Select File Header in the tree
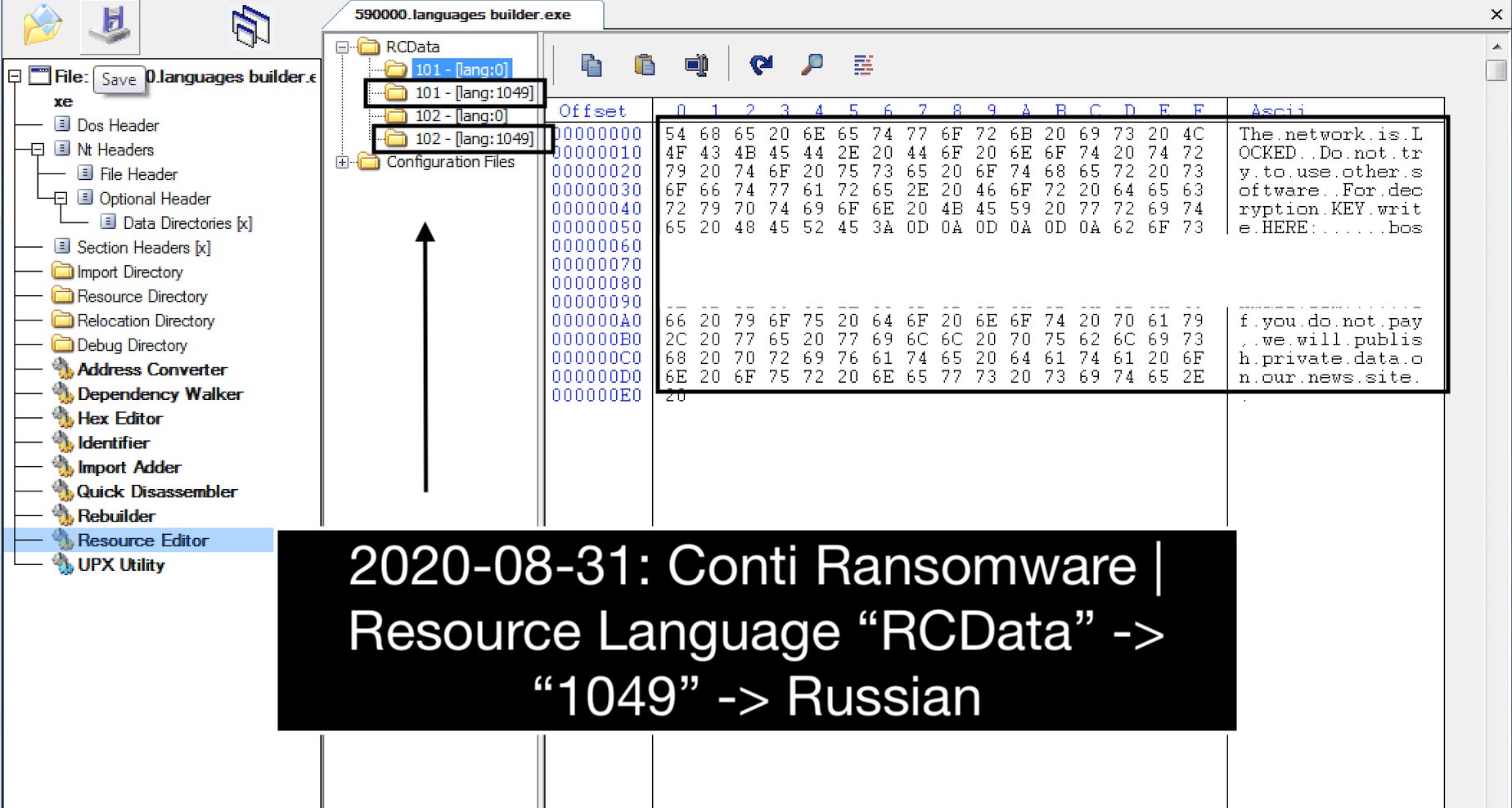Screen dimensions: 1512x808 (x=138, y=174)
